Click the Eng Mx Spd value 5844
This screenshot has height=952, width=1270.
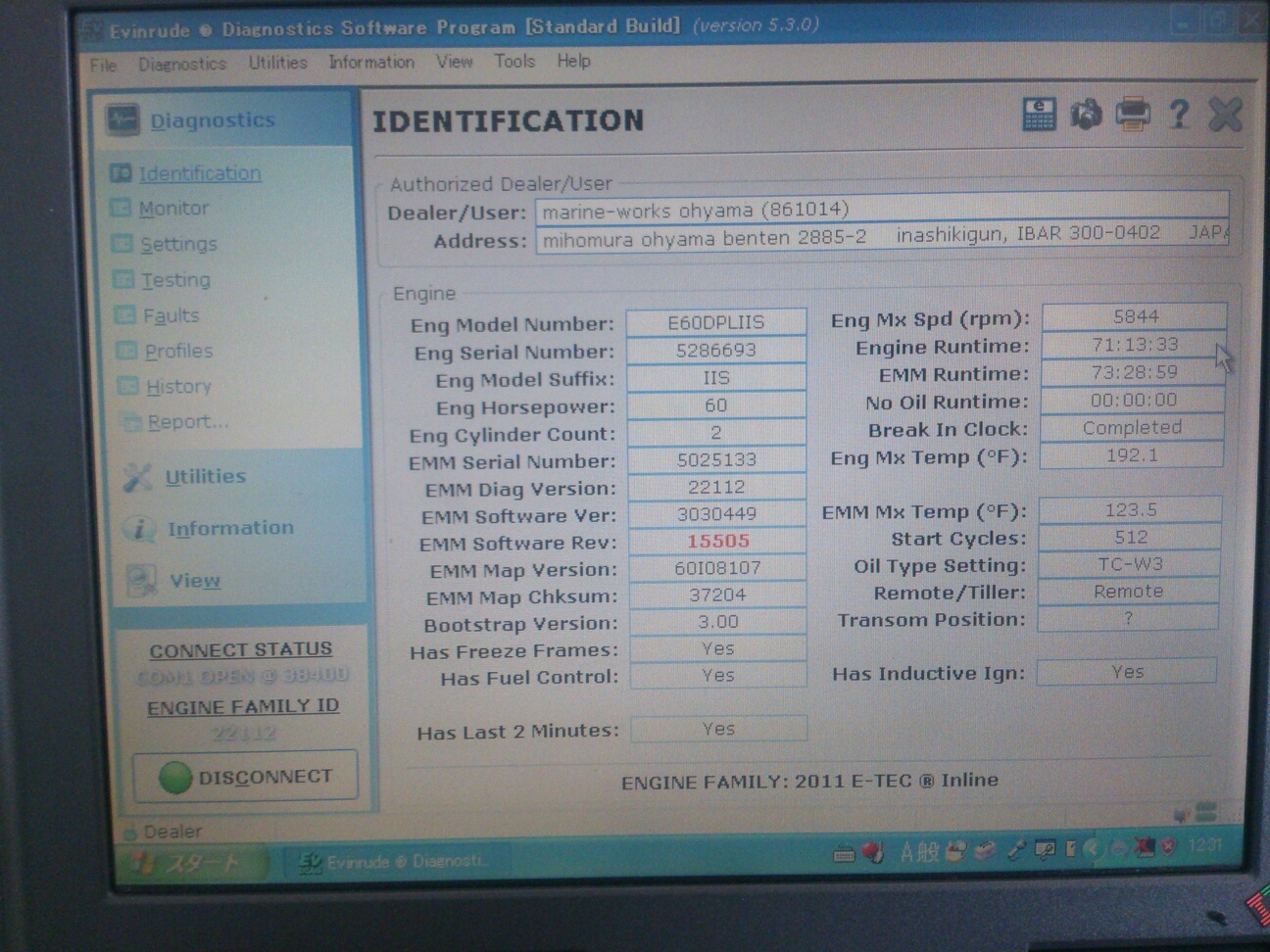coord(1135,316)
